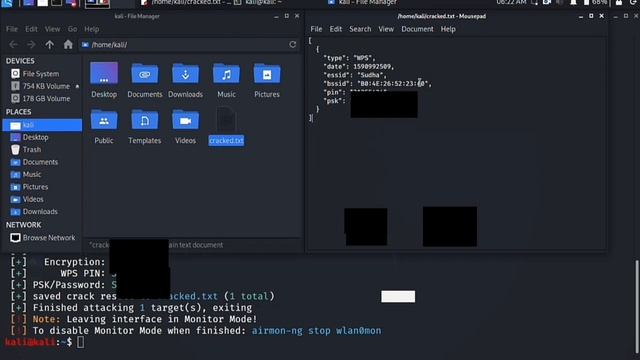Open File menu in Mousepad
Viewport: 640px width, 360px height.
coord(316,29)
